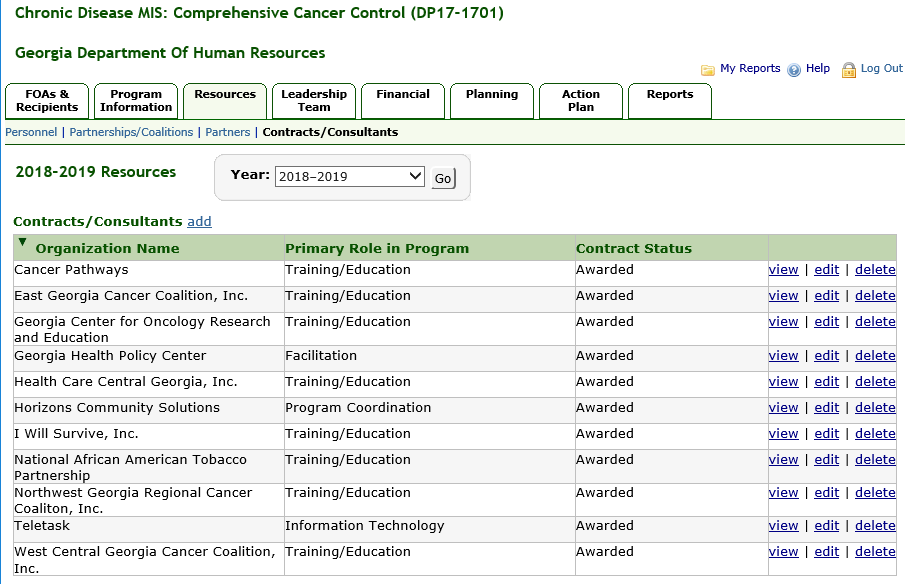Viewport: 905px width, 584px height.
Task: Click the My Reports folder icon
Action: point(708,70)
